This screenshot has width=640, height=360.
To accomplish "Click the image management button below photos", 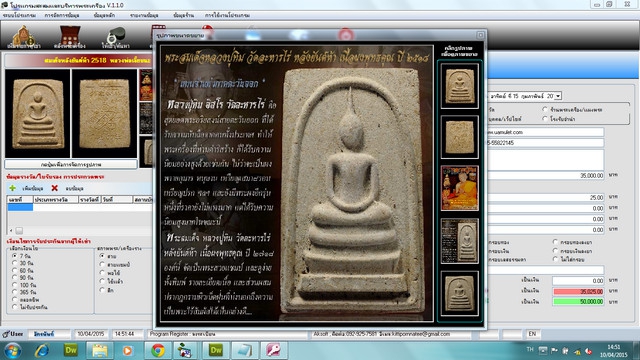I will pos(71,164).
